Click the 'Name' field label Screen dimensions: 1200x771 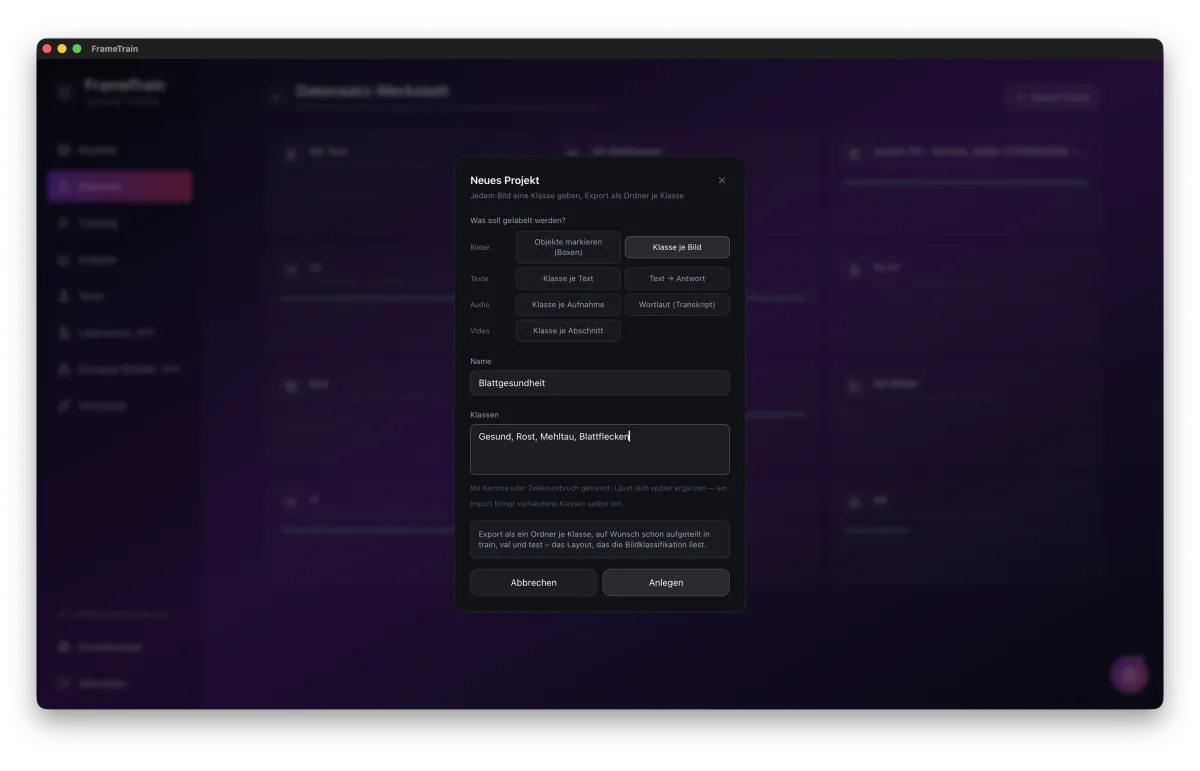[481, 361]
